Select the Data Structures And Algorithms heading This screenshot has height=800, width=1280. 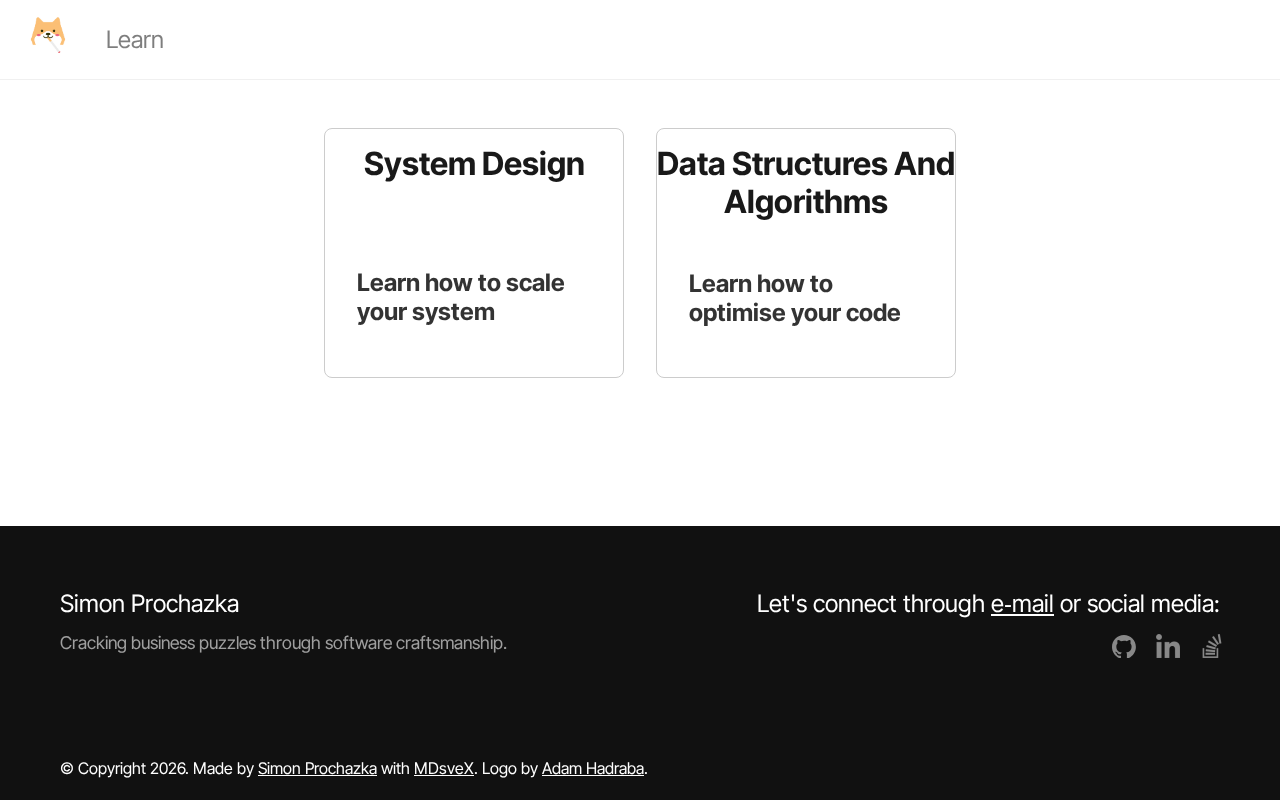[x=806, y=183]
